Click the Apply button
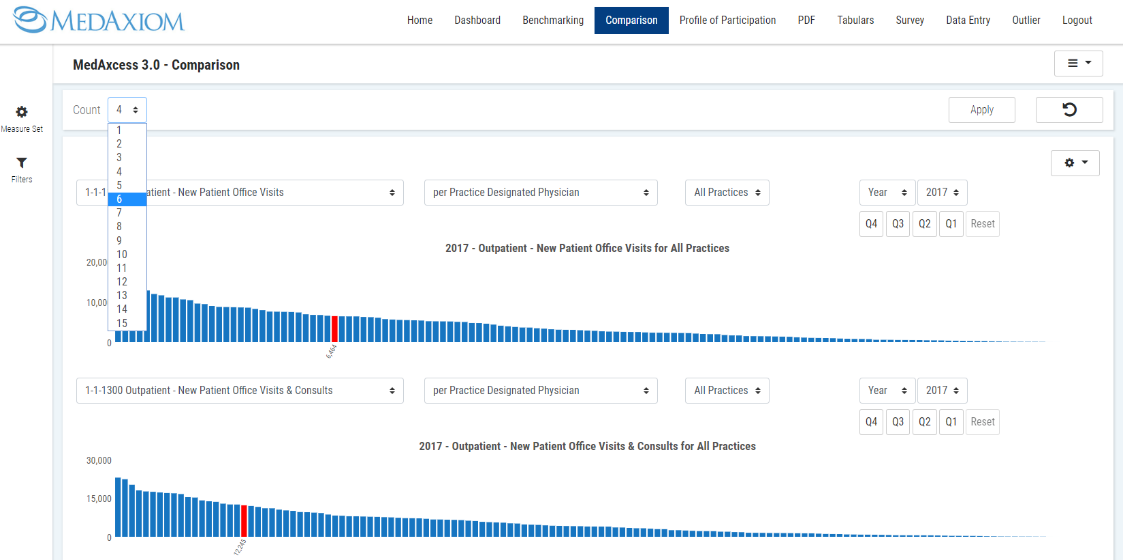The height and width of the screenshot is (560, 1123). coord(981,110)
